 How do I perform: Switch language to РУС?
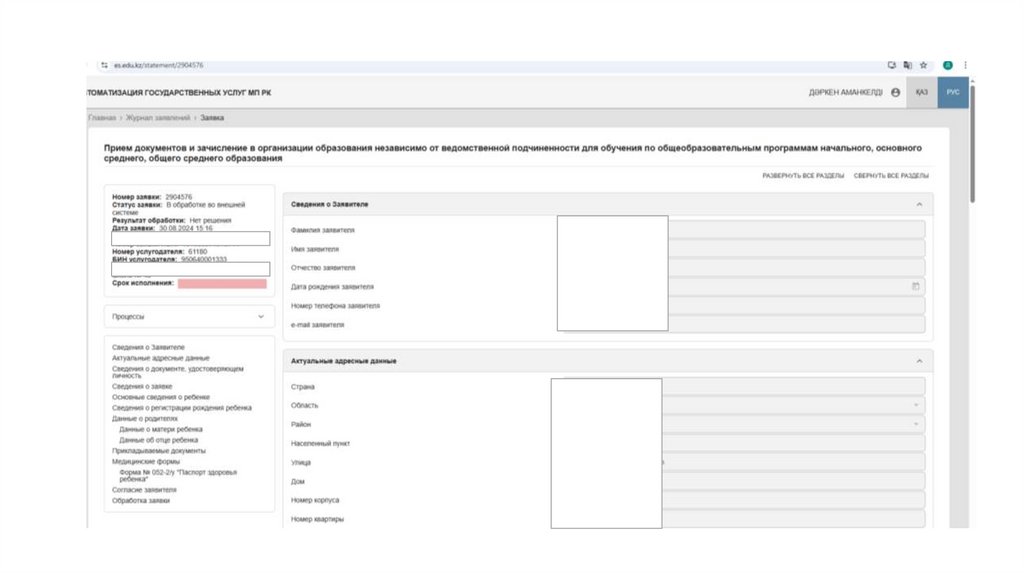pyautogui.click(x=953, y=93)
